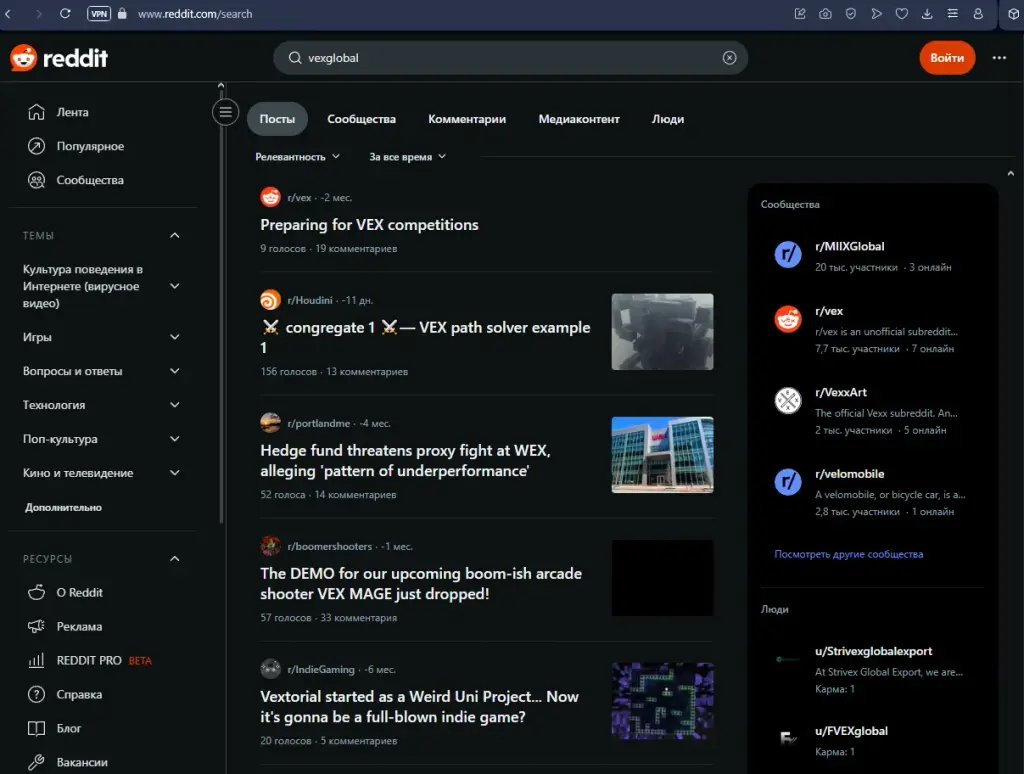Click the site padlock icon
The width and height of the screenshot is (1024, 774).
pos(122,14)
